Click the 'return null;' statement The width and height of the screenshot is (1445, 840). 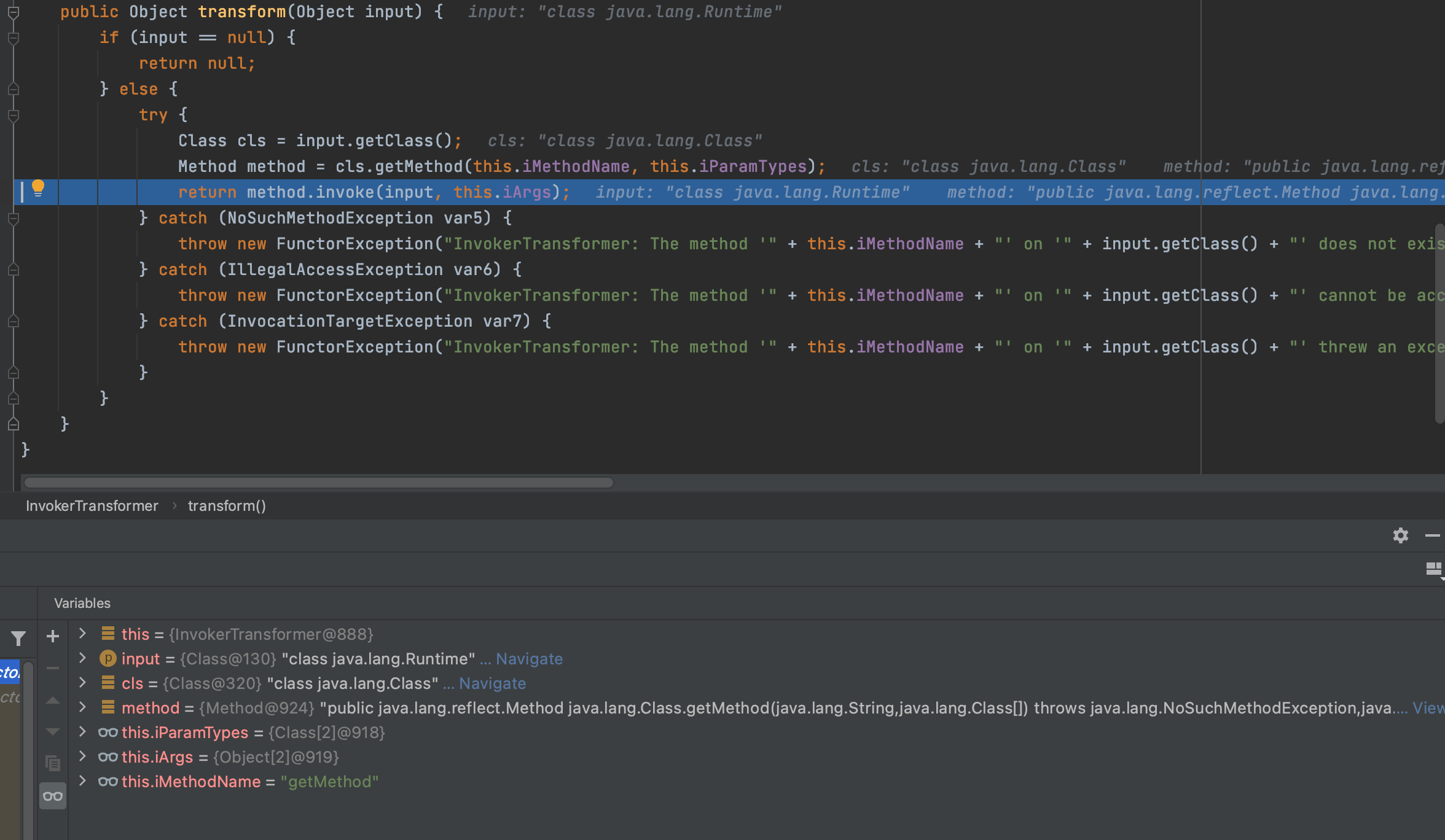pyautogui.click(x=197, y=63)
